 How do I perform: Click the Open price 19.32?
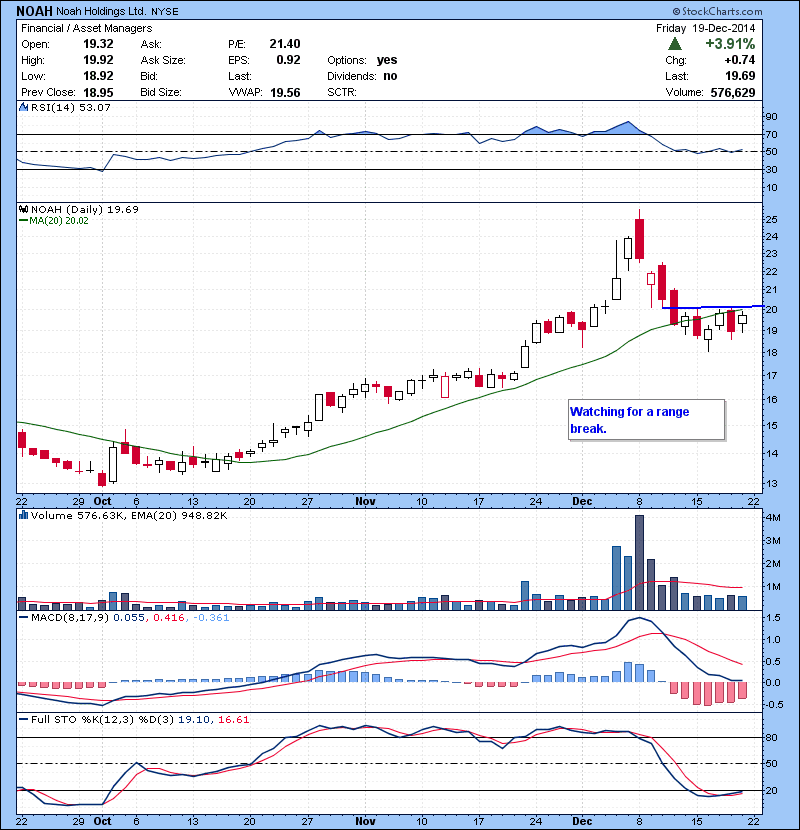click(x=98, y=44)
